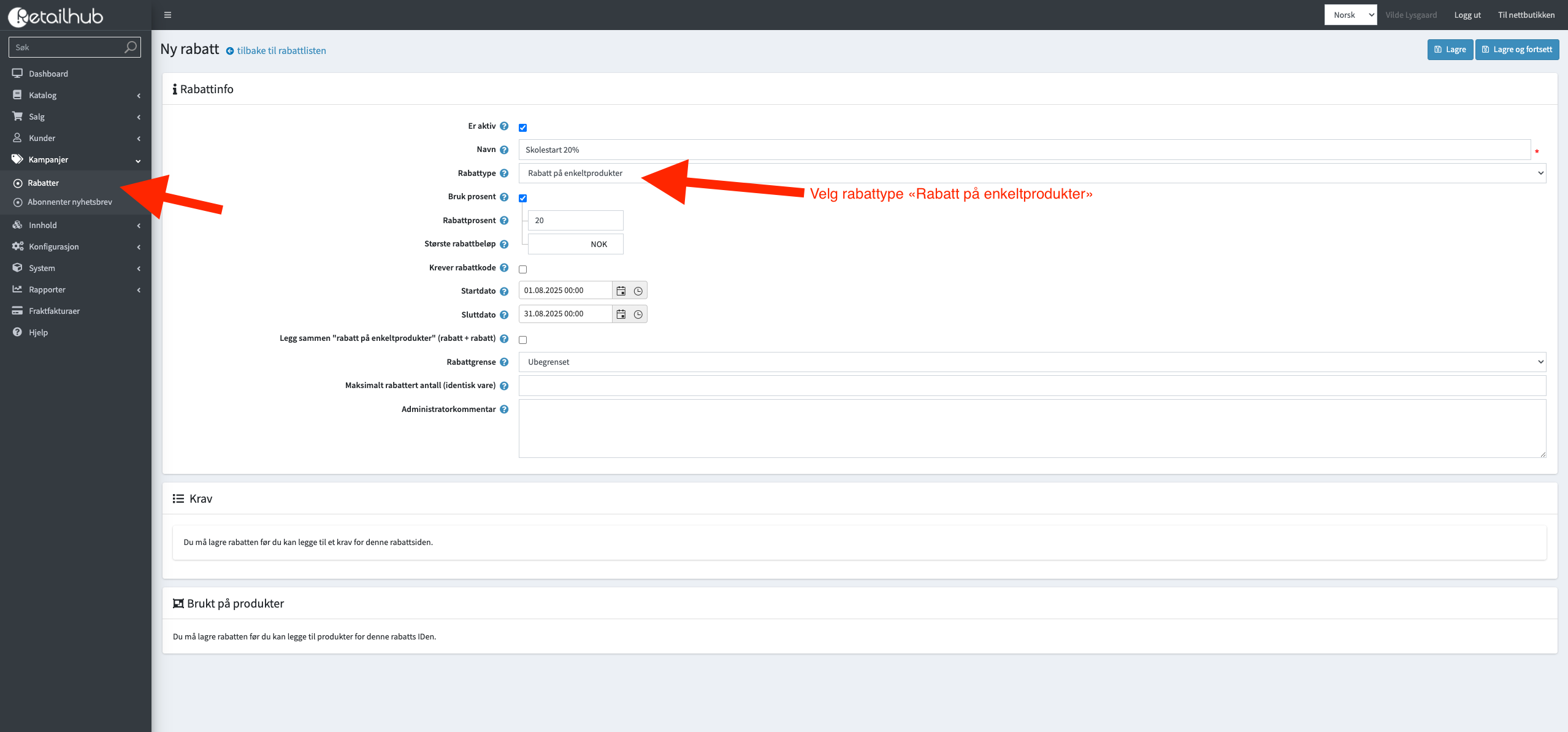Click the search magnifier icon in sidebar

130,47
